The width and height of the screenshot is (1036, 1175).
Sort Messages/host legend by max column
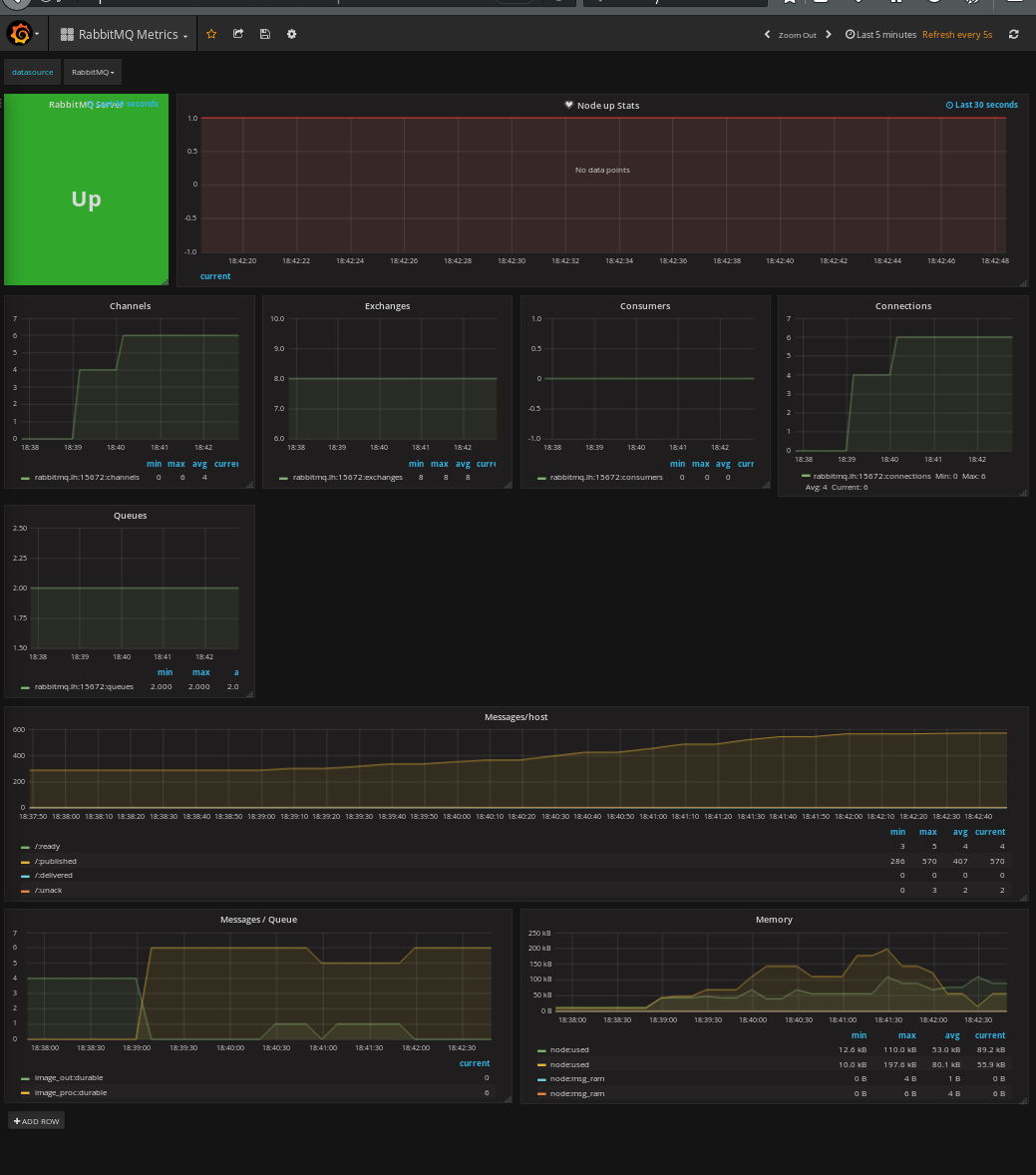pos(927,832)
